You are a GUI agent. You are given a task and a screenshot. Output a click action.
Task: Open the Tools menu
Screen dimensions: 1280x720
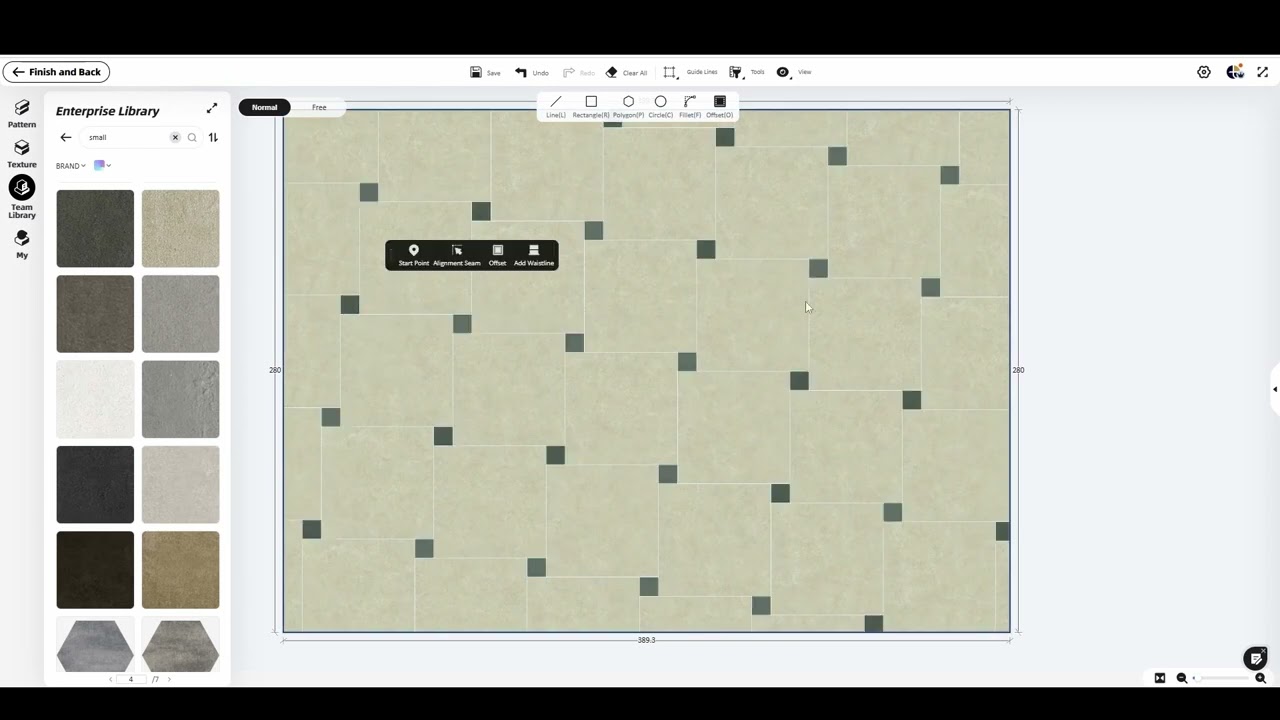point(746,72)
